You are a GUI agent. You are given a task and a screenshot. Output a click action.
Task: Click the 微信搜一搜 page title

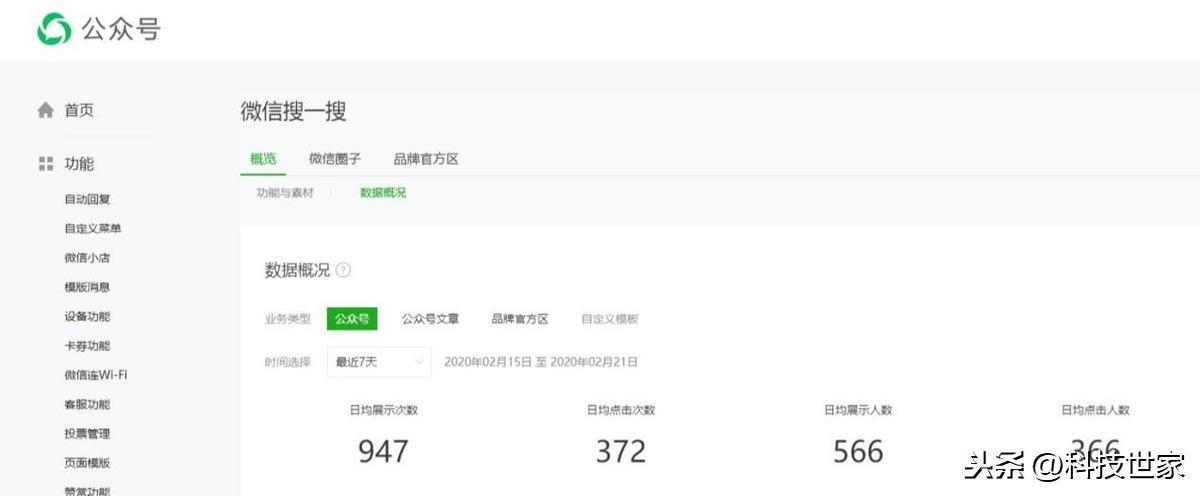[x=294, y=111]
